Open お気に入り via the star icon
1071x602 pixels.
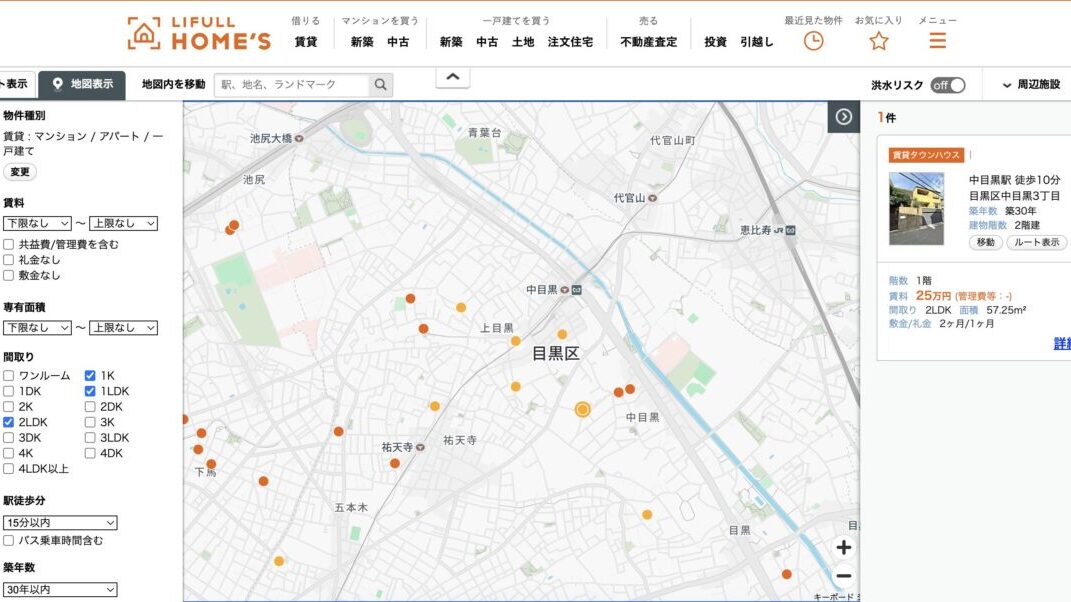(877, 40)
